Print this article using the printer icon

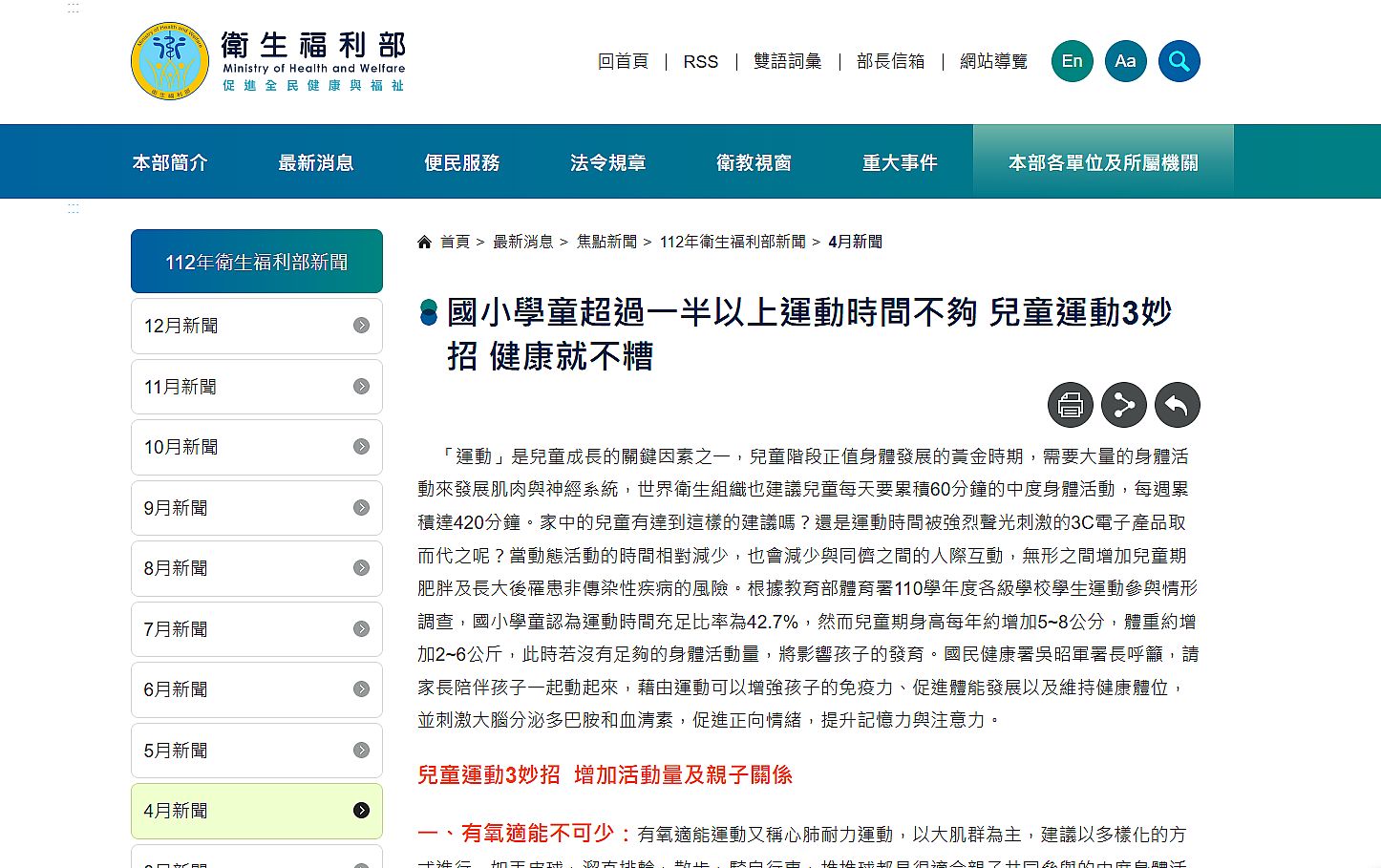click(1070, 405)
